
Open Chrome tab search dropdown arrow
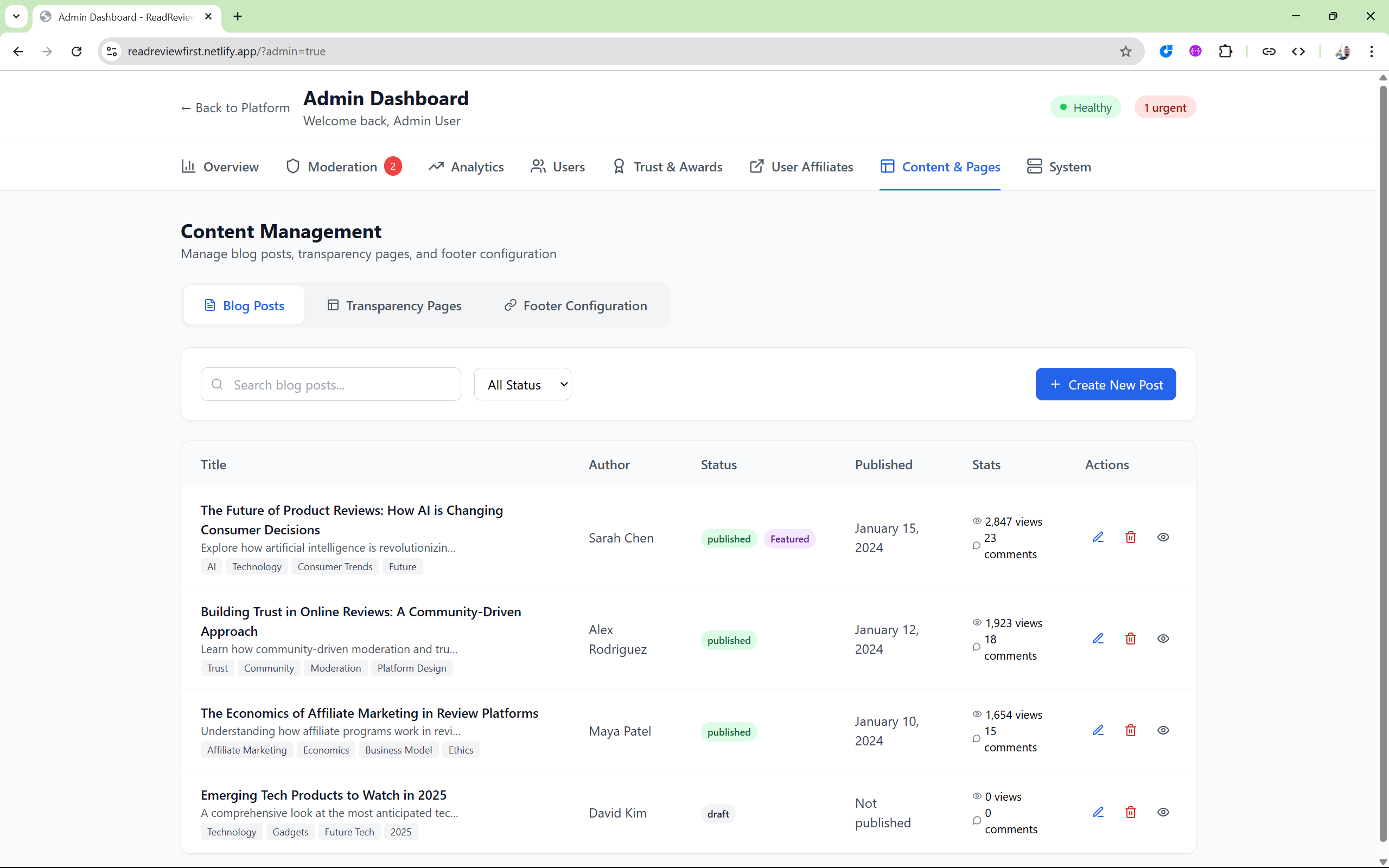[16, 16]
